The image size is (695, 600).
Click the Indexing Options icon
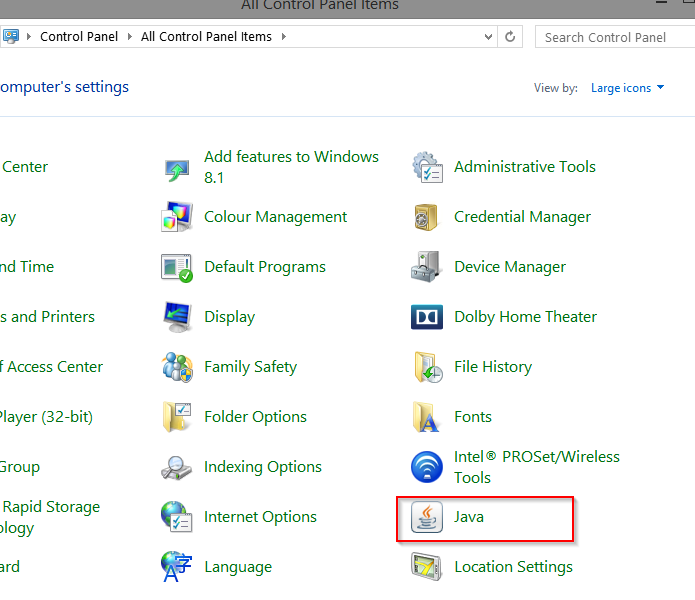(x=177, y=467)
